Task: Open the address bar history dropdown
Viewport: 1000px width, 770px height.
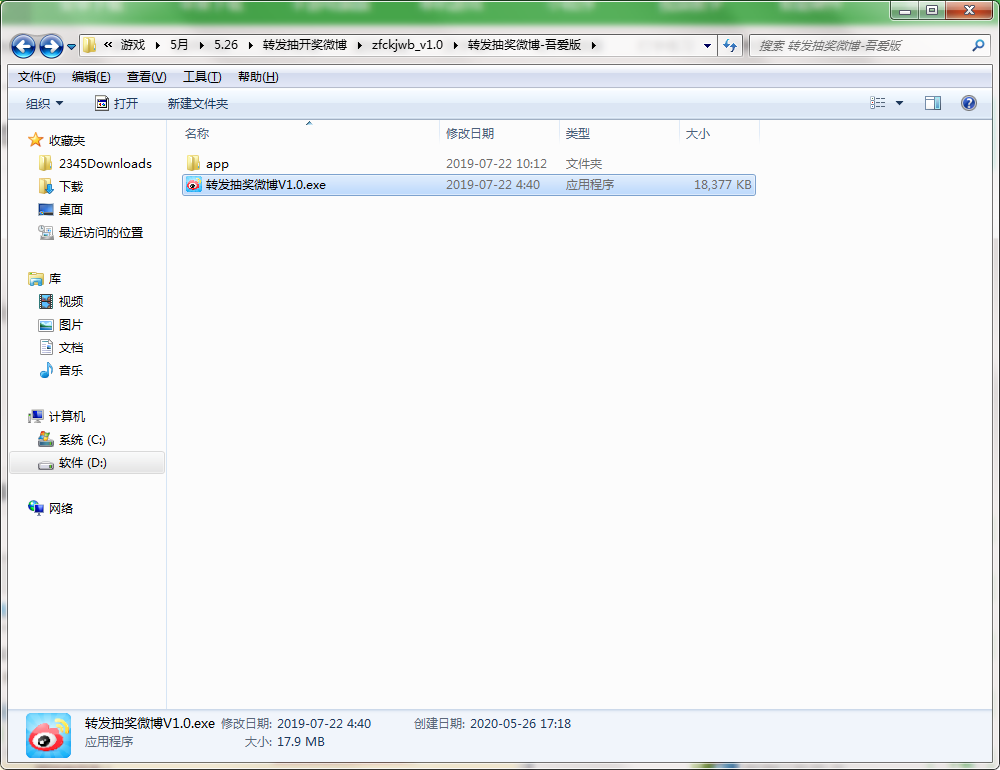Action: [707, 45]
